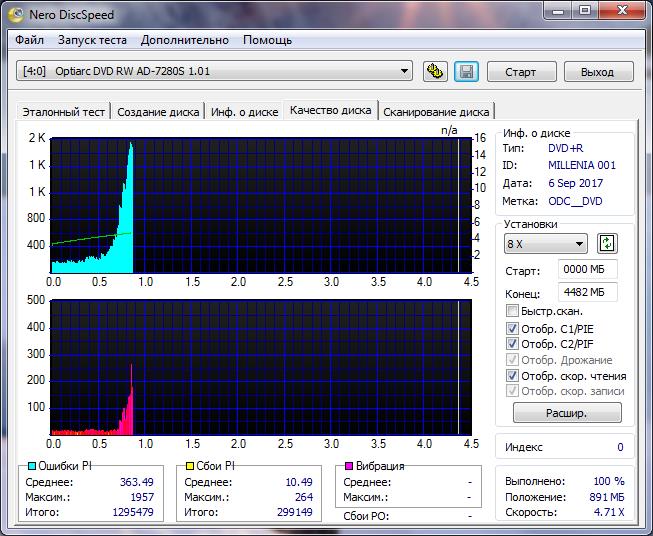653x536 pixels.
Task: Click the cyan Ошибки PI color swatch
Action: click(32, 466)
